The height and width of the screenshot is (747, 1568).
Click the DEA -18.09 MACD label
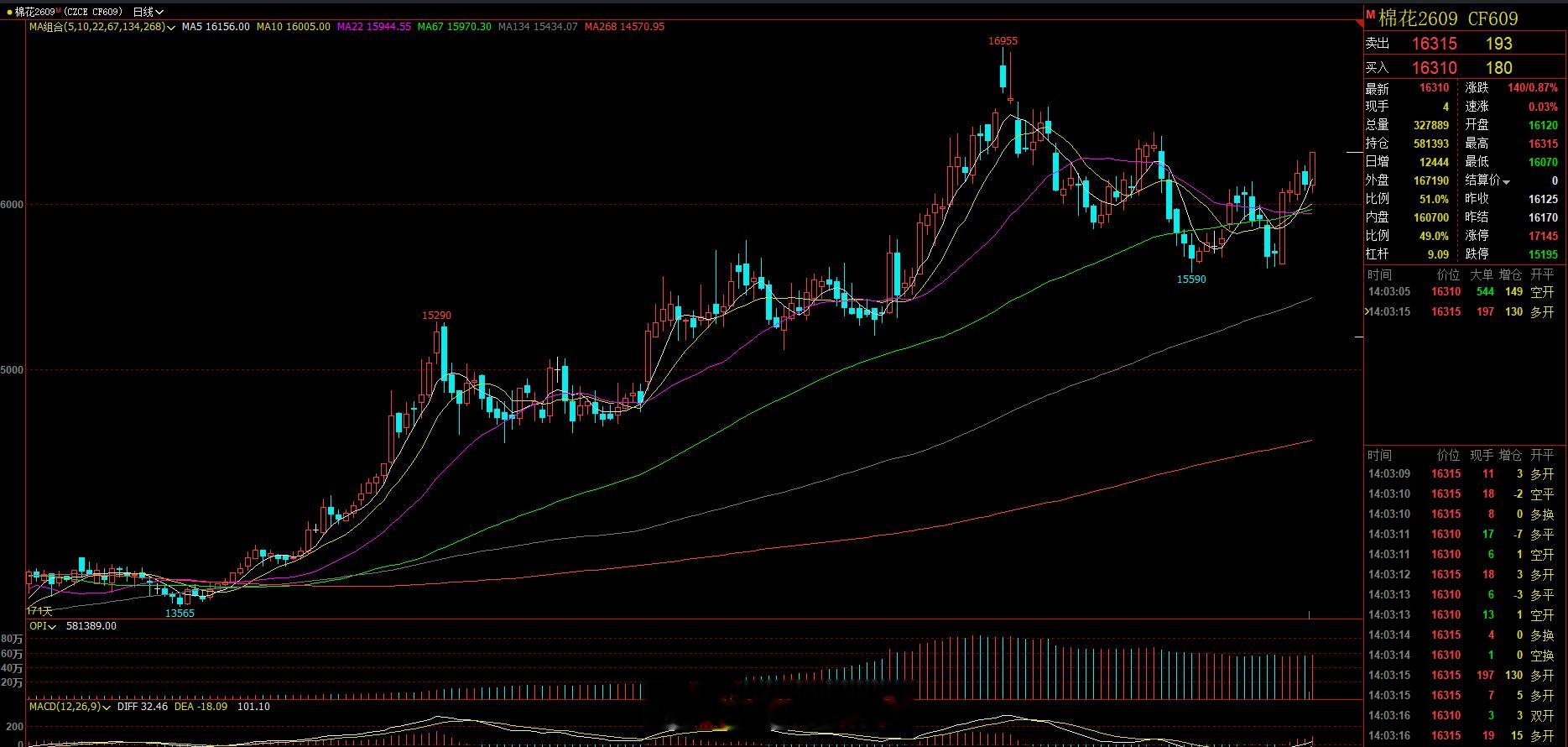tap(201, 707)
